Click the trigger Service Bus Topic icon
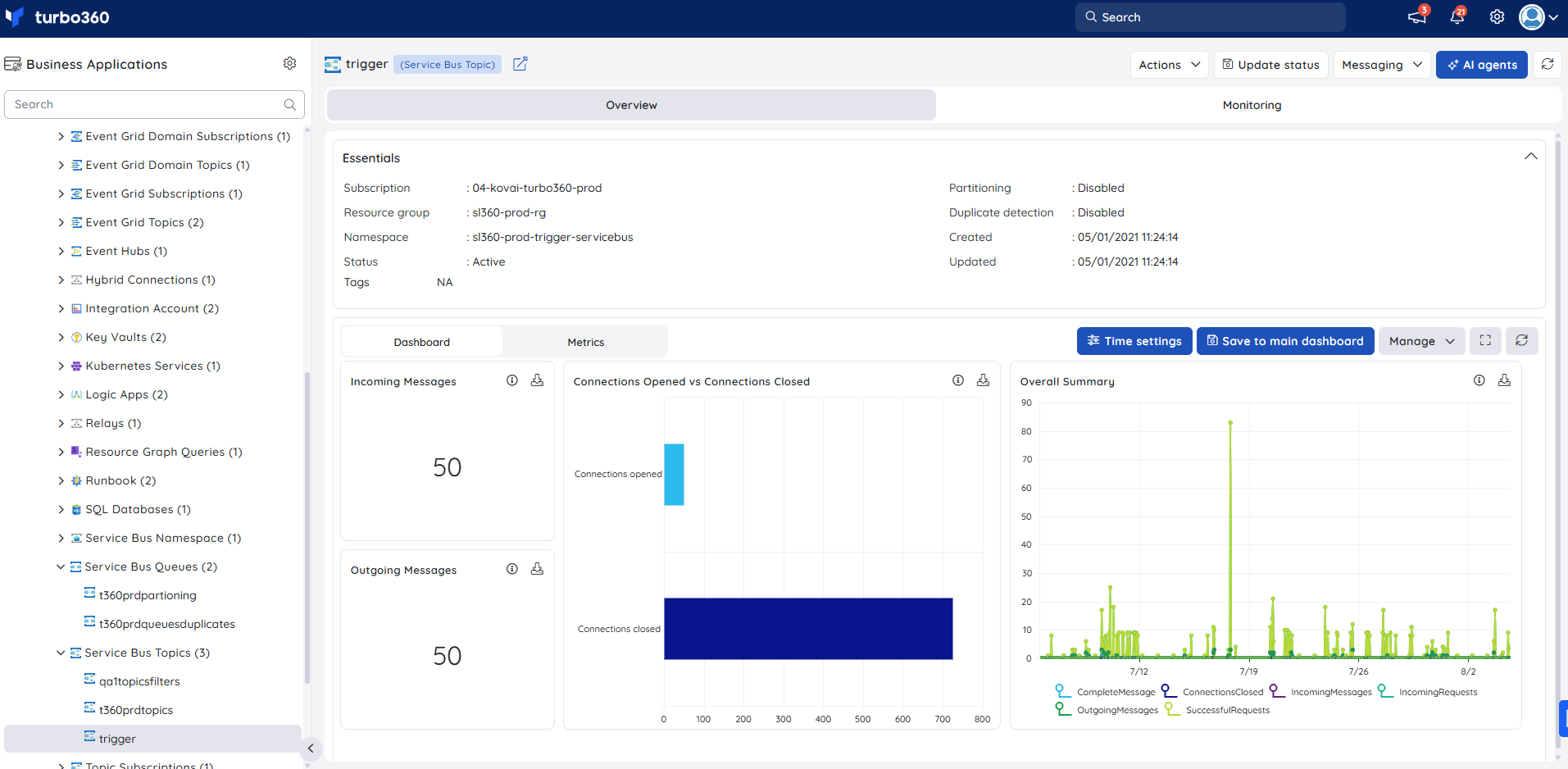 click(332, 64)
